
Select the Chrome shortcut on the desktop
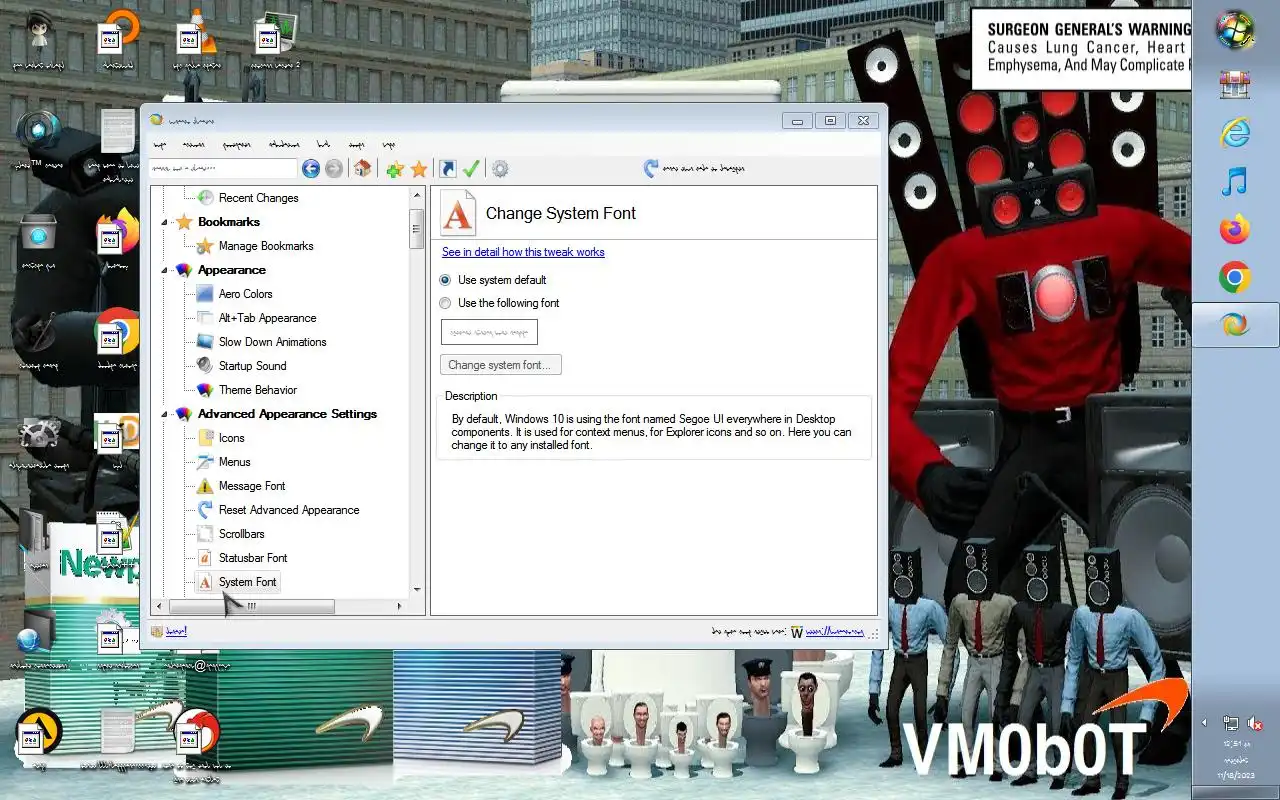(118, 338)
